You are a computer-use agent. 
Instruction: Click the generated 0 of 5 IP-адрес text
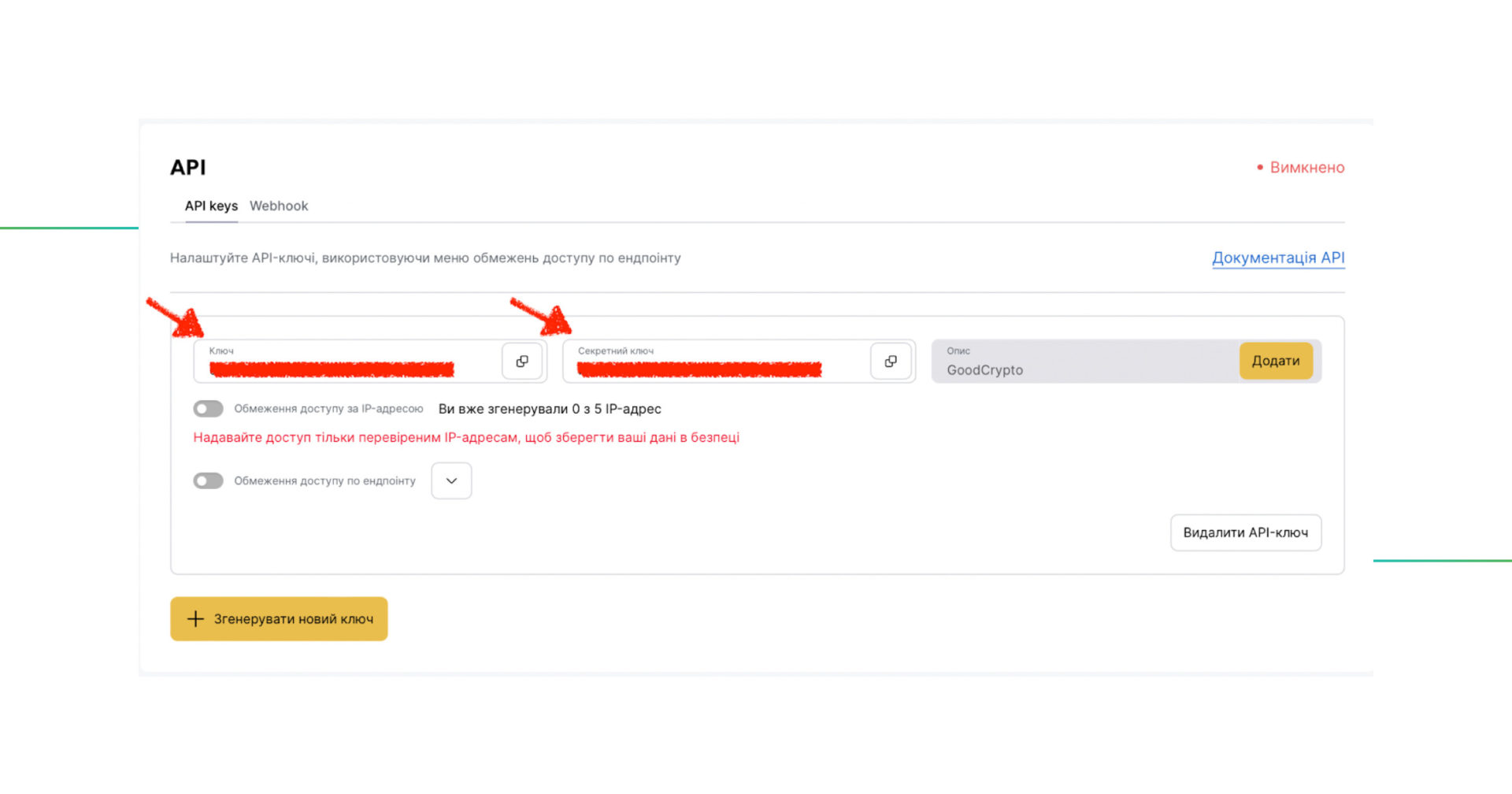(550, 410)
